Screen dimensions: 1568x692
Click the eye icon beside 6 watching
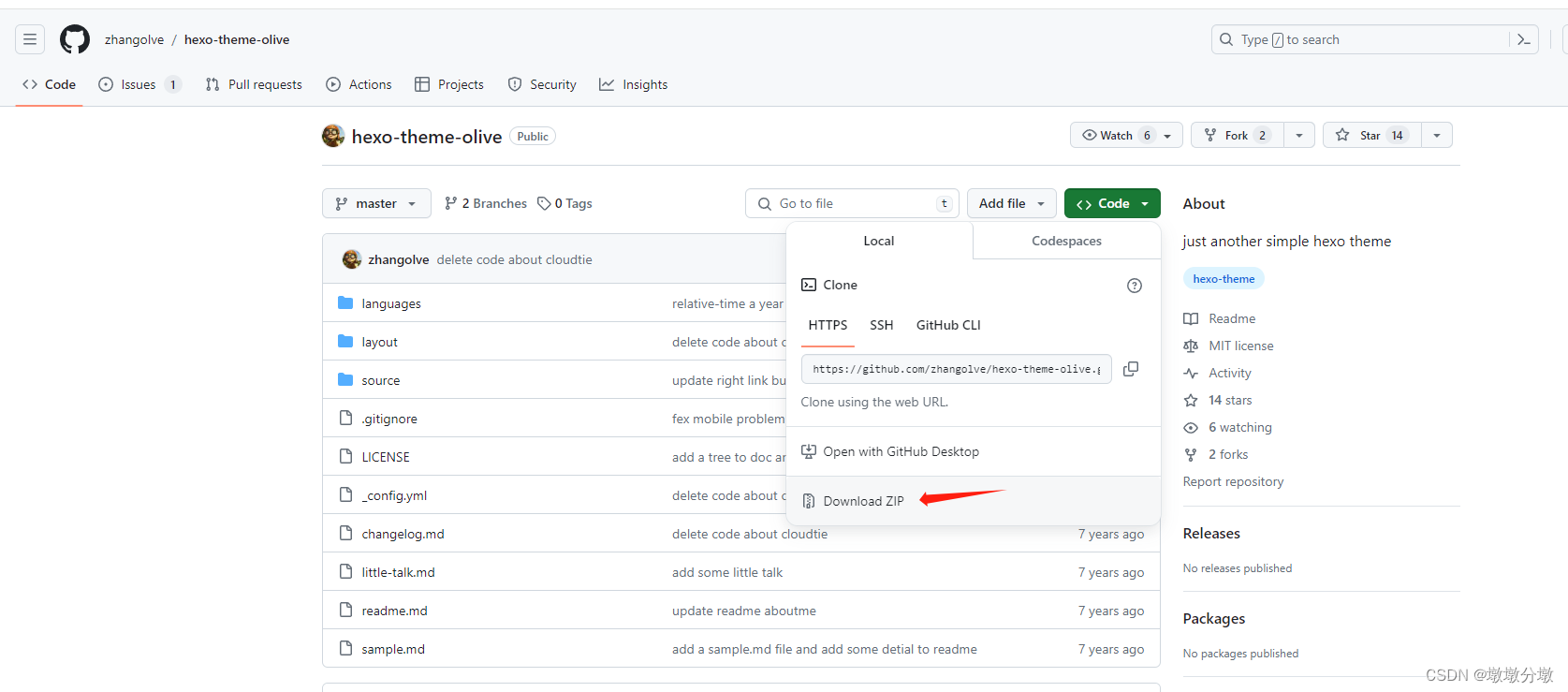click(1191, 427)
